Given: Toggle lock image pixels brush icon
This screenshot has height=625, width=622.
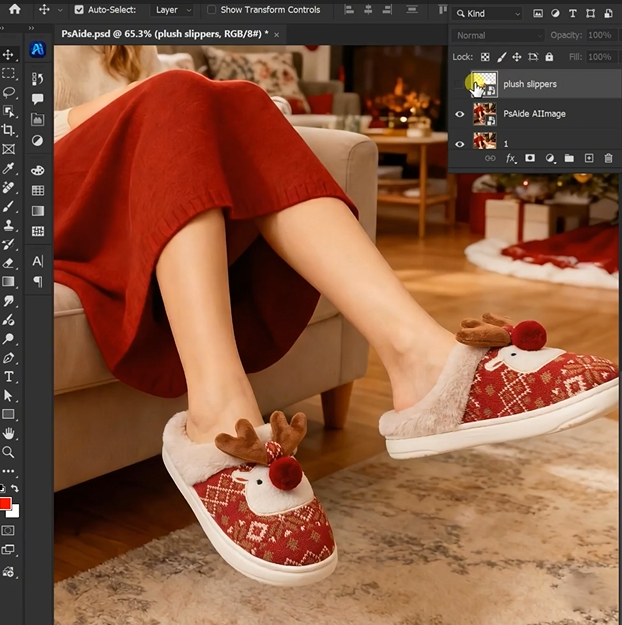Looking at the screenshot, I should tap(502, 57).
